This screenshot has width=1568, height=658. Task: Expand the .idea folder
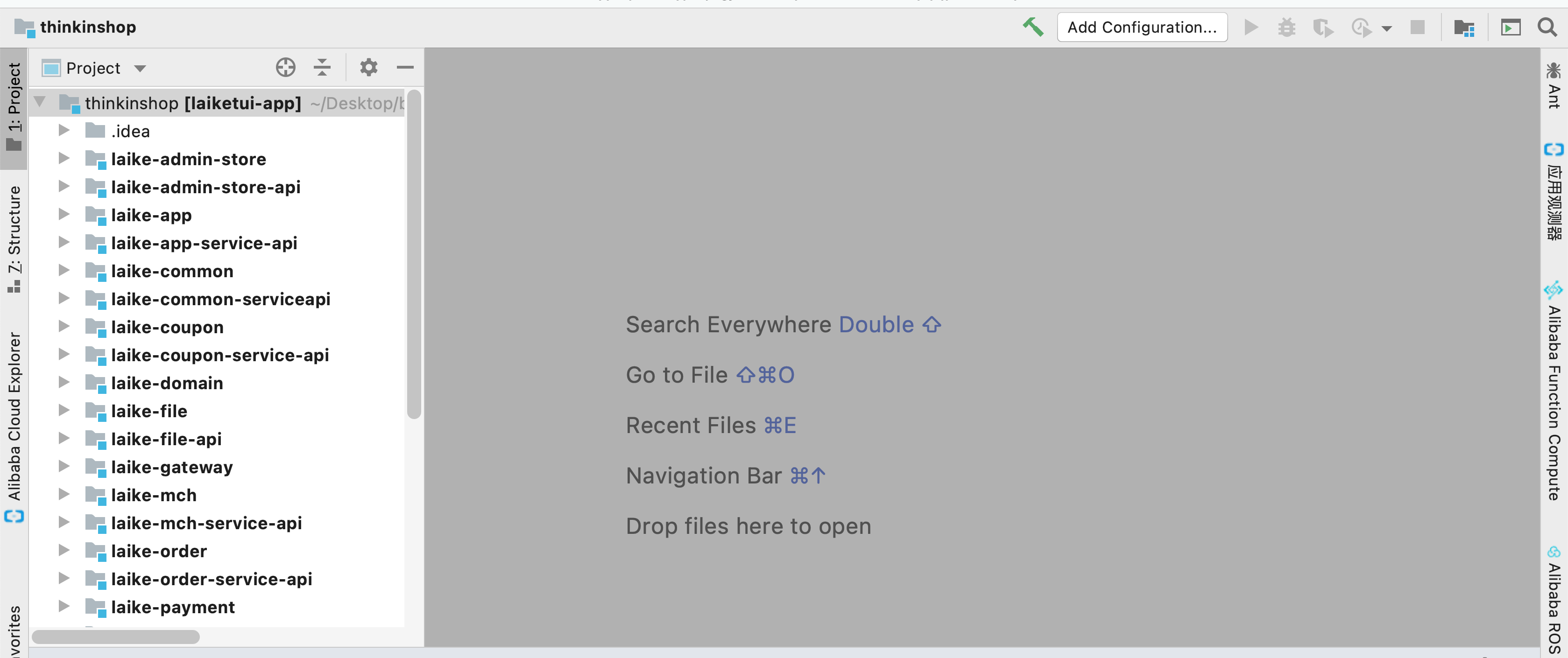point(64,130)
